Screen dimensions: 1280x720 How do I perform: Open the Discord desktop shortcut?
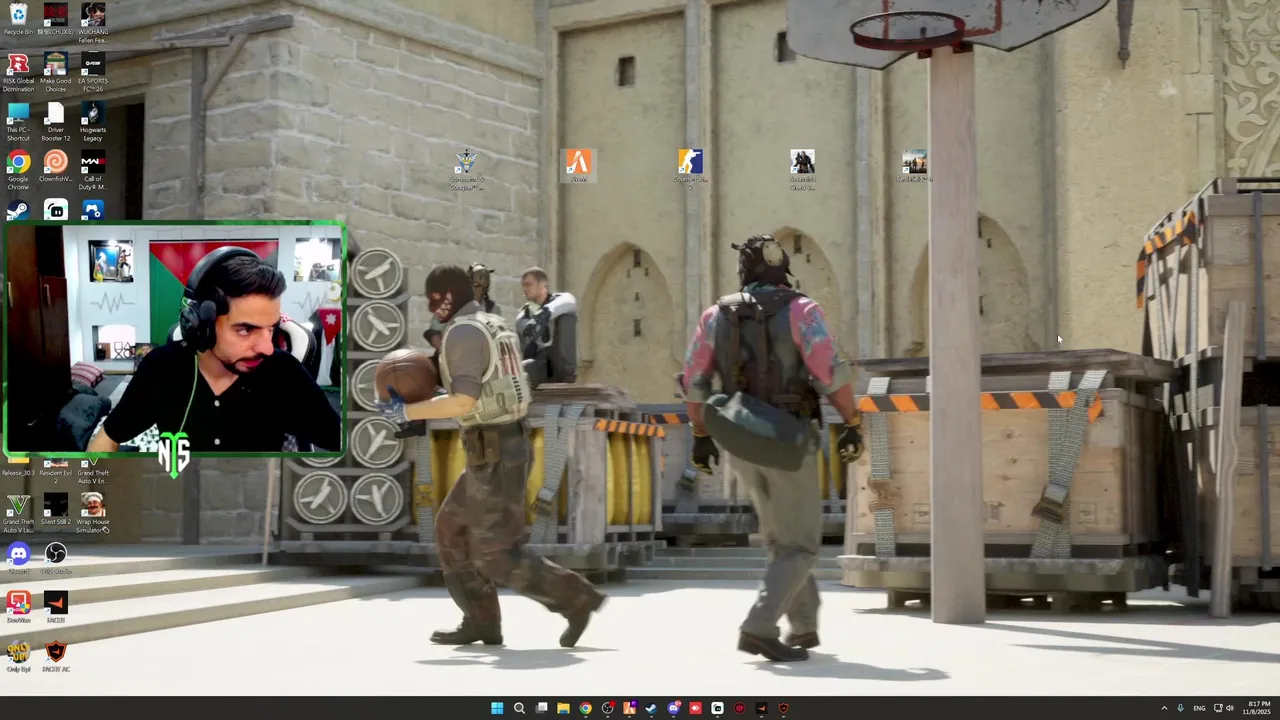18,558
